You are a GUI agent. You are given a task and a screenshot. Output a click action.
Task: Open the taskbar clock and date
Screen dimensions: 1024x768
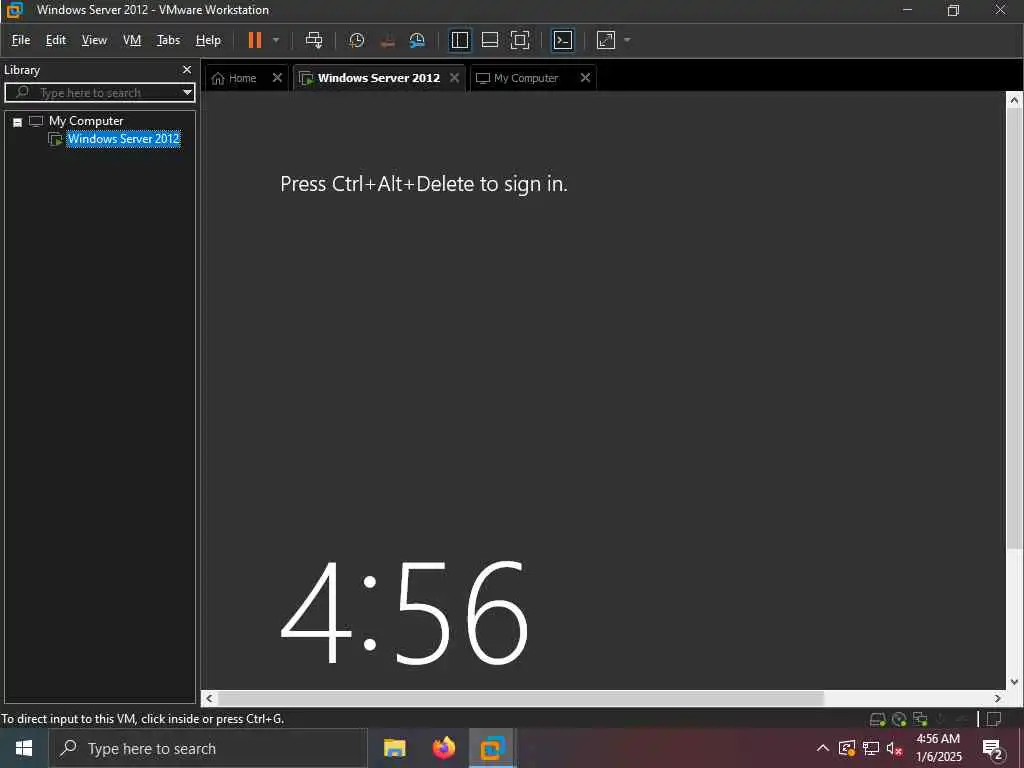(938, 748)
